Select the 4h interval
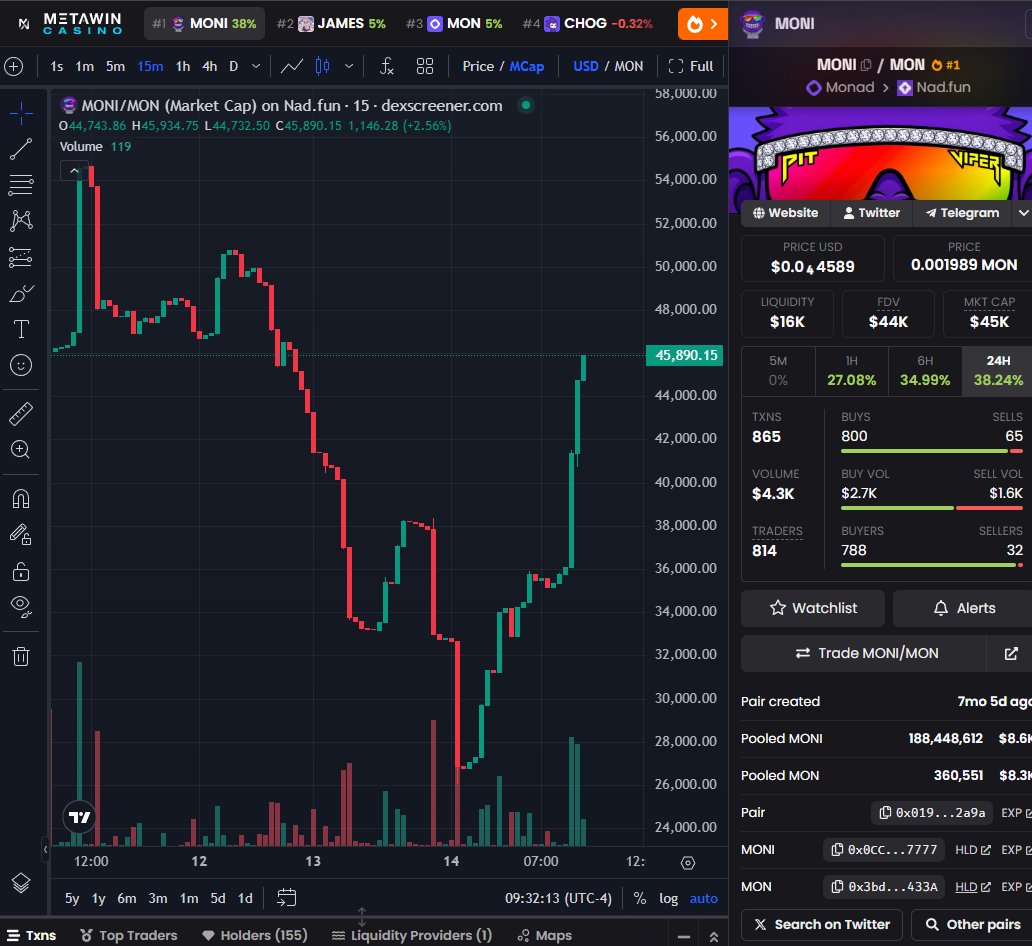This screenshot has height=946, width=1032. click(209, 66)
